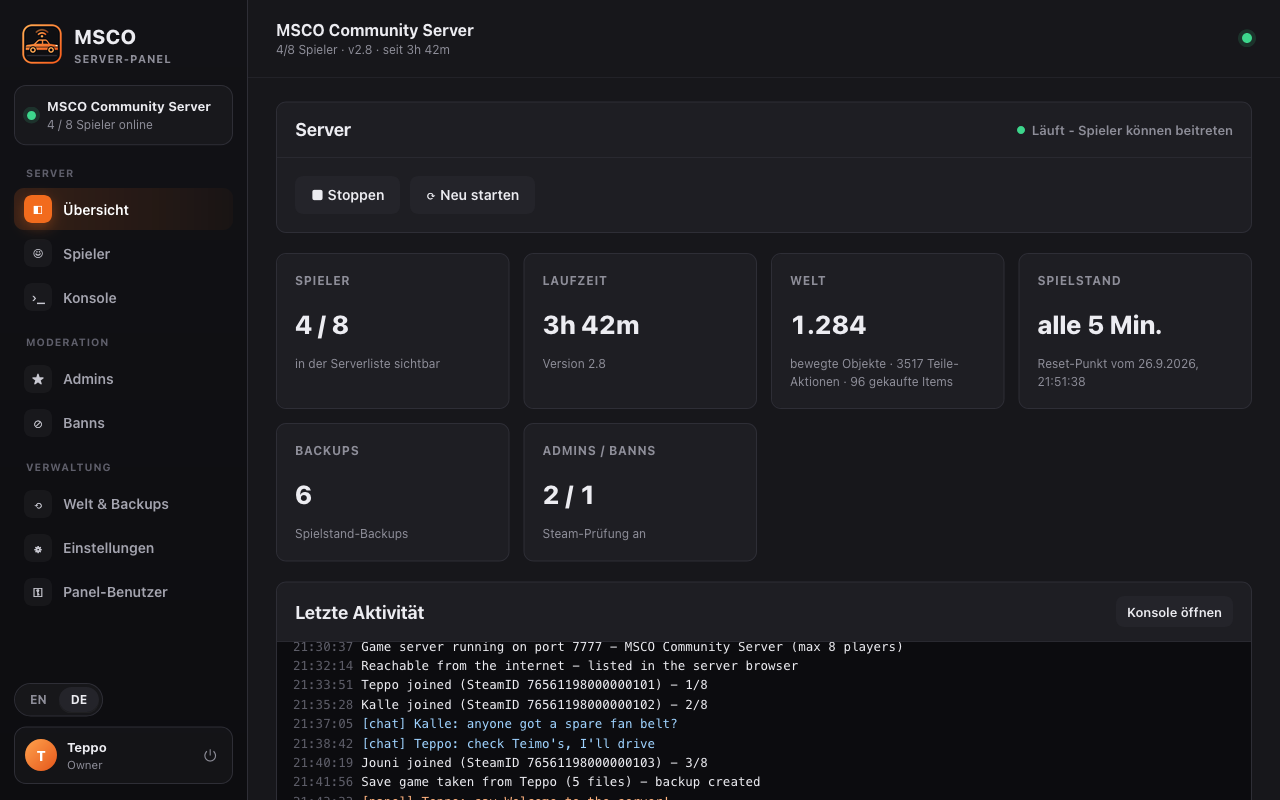The width and height of the screenshot is (1280, 800).
Task: Stop the server with Stoppen
Action: click(x=347, y=195)
